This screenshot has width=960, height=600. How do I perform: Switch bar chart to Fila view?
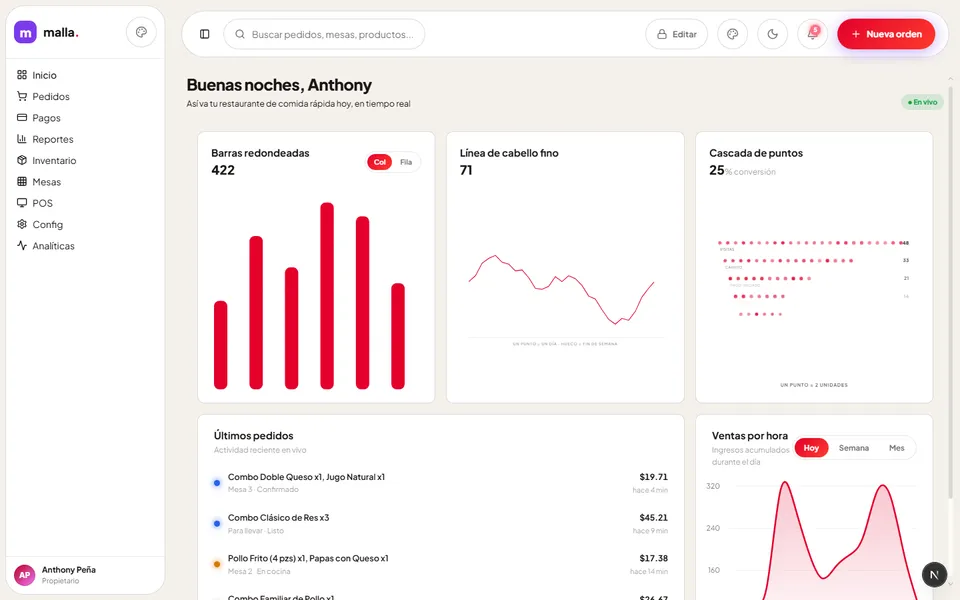pos(406,162)
